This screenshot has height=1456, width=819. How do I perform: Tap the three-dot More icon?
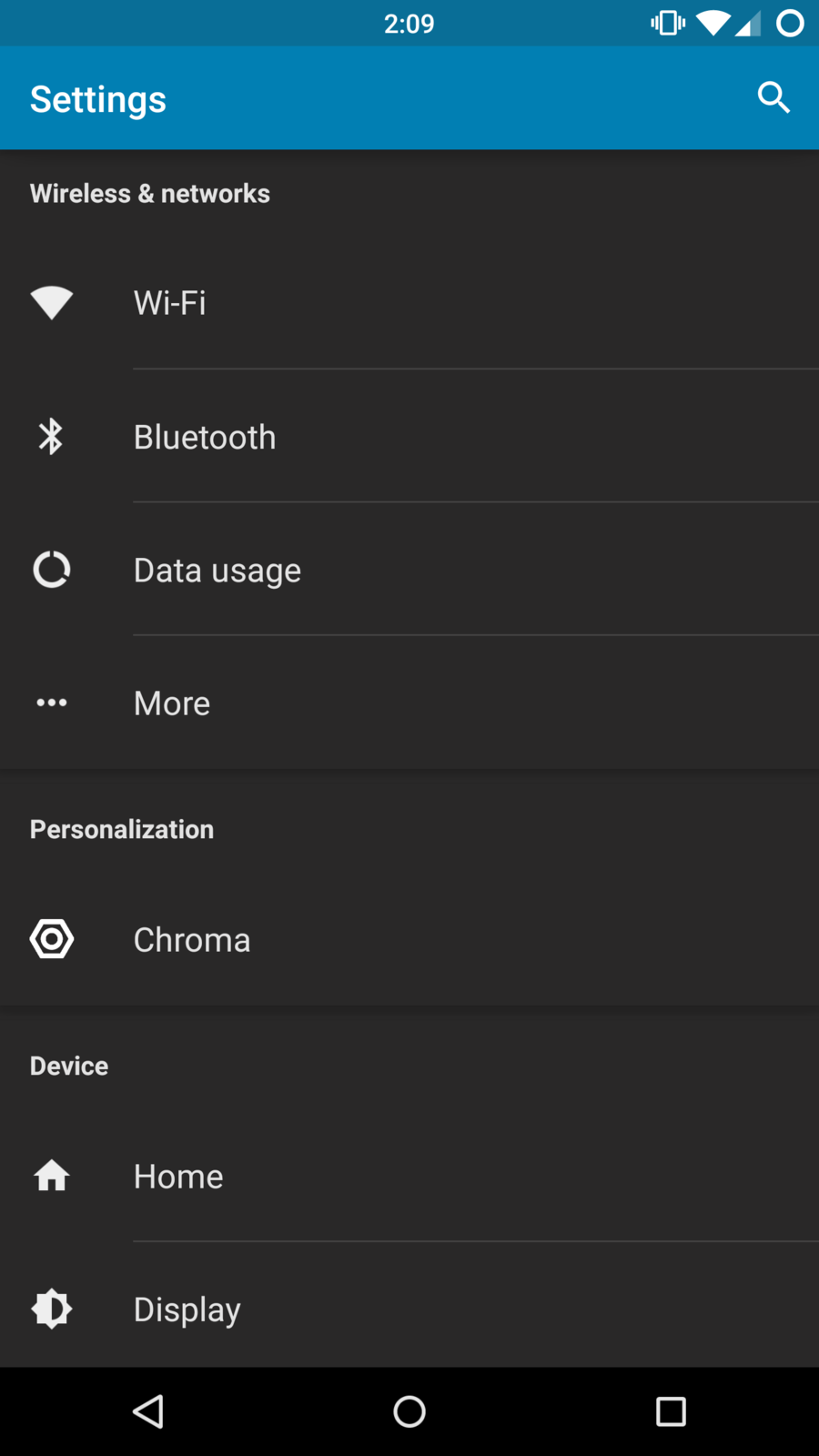pos(52,703)
